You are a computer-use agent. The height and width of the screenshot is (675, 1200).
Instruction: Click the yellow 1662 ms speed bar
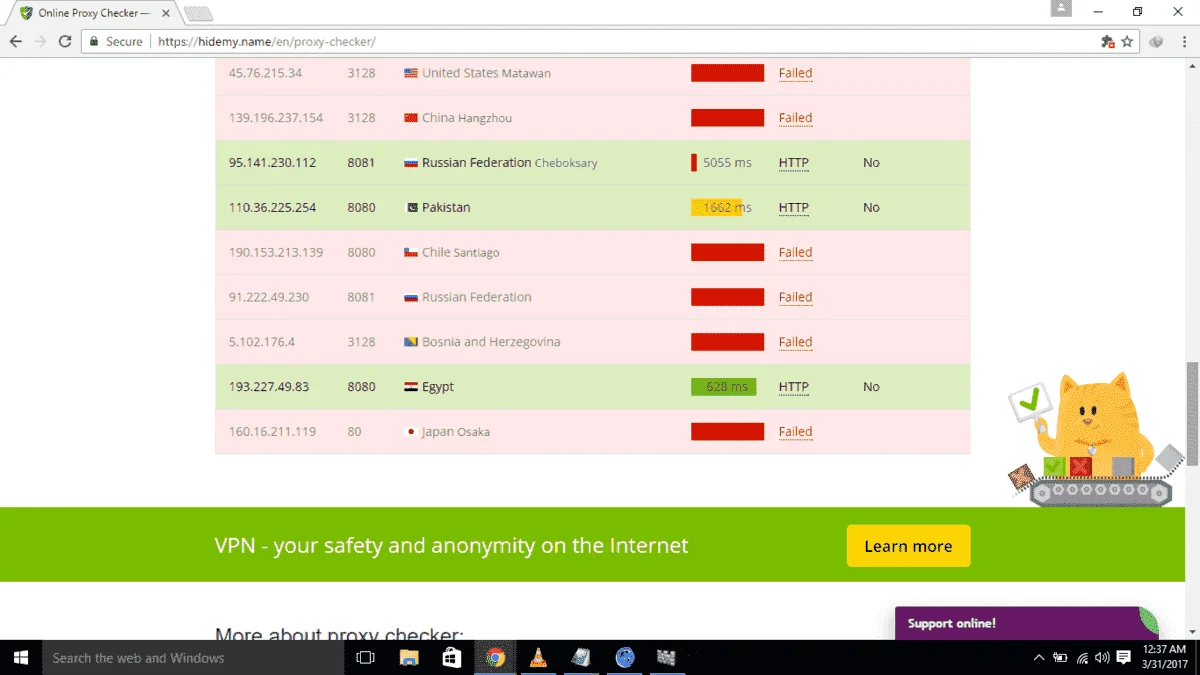[717, 208]
